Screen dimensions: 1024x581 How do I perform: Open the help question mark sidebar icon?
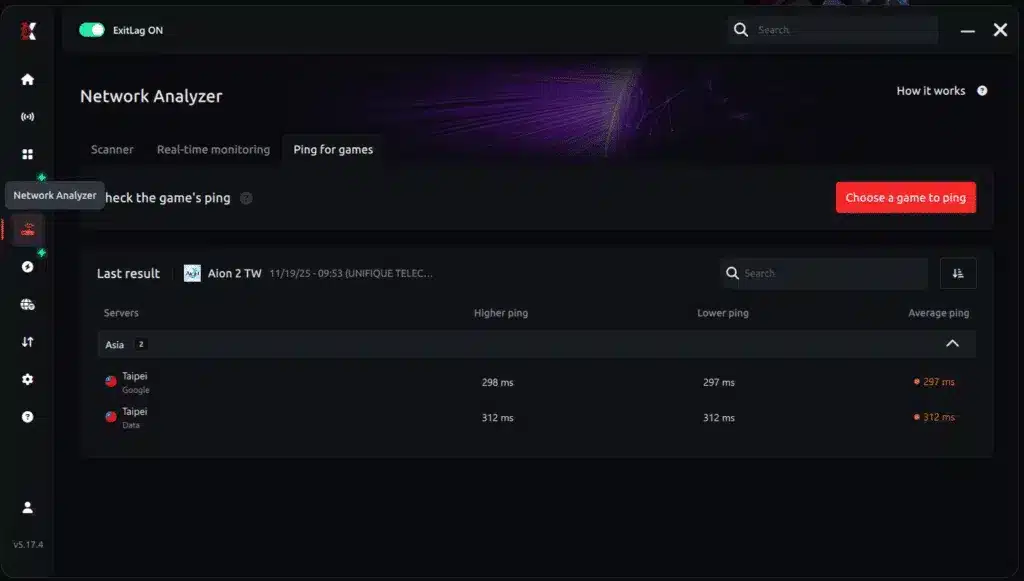tap(27, 416)
